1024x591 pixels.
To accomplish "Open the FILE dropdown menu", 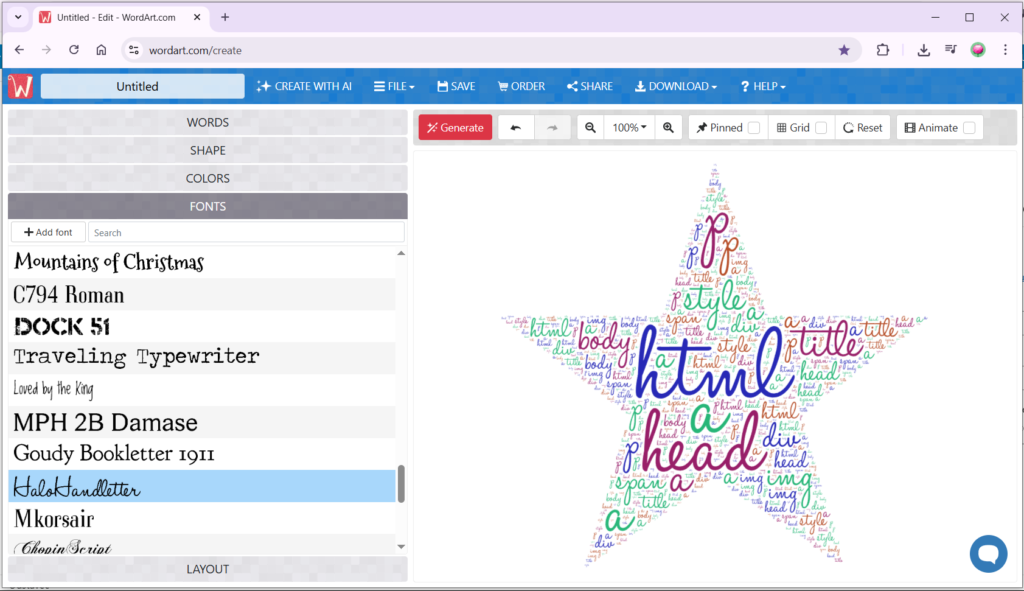I will tap(394, 87).
